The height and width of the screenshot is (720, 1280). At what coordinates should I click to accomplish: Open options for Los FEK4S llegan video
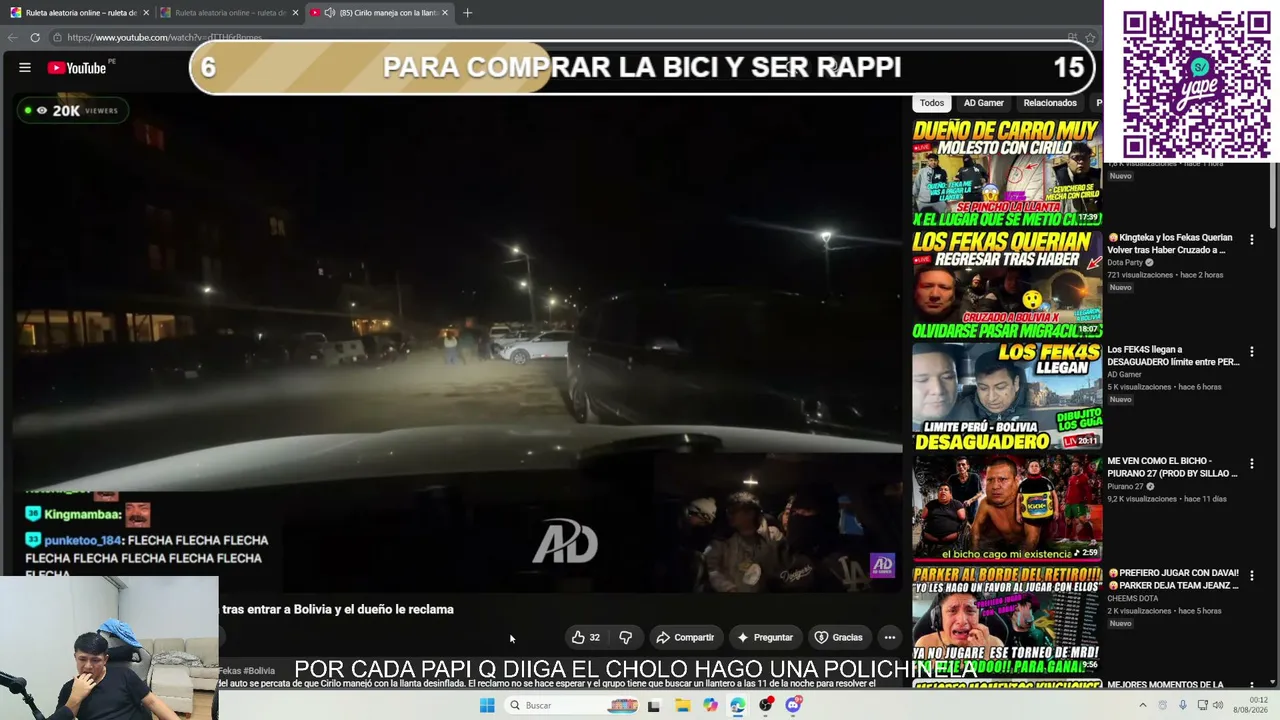(1251, 352)
